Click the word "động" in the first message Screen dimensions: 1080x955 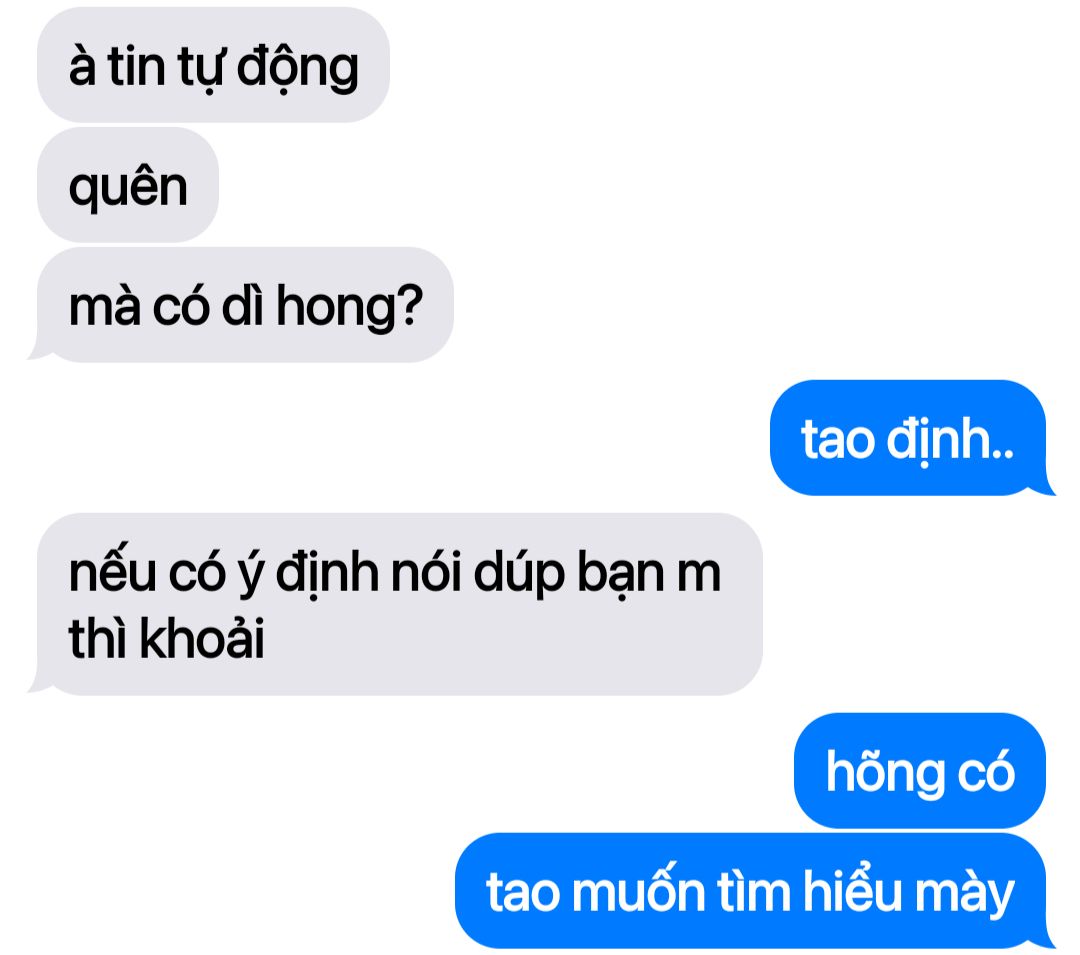[298, 69]
